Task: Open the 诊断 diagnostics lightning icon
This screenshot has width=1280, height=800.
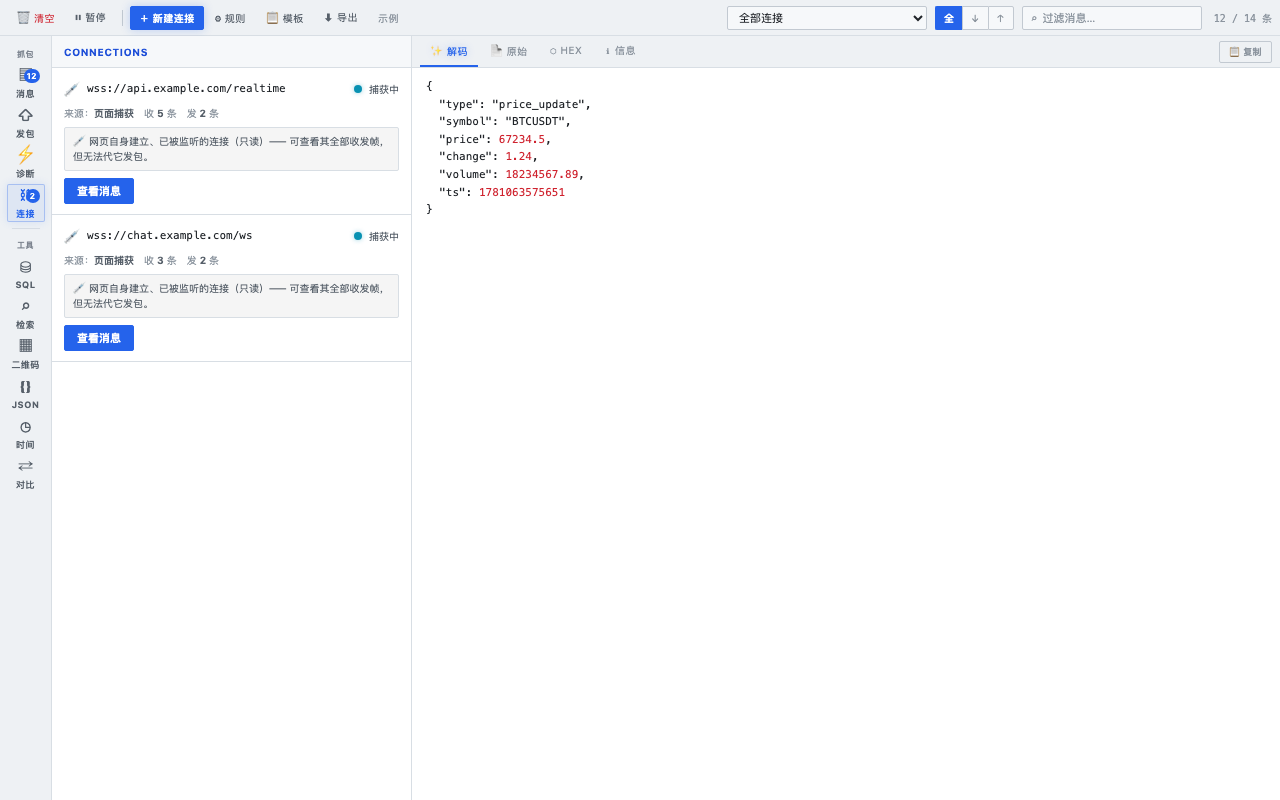Action: point(25,163)
